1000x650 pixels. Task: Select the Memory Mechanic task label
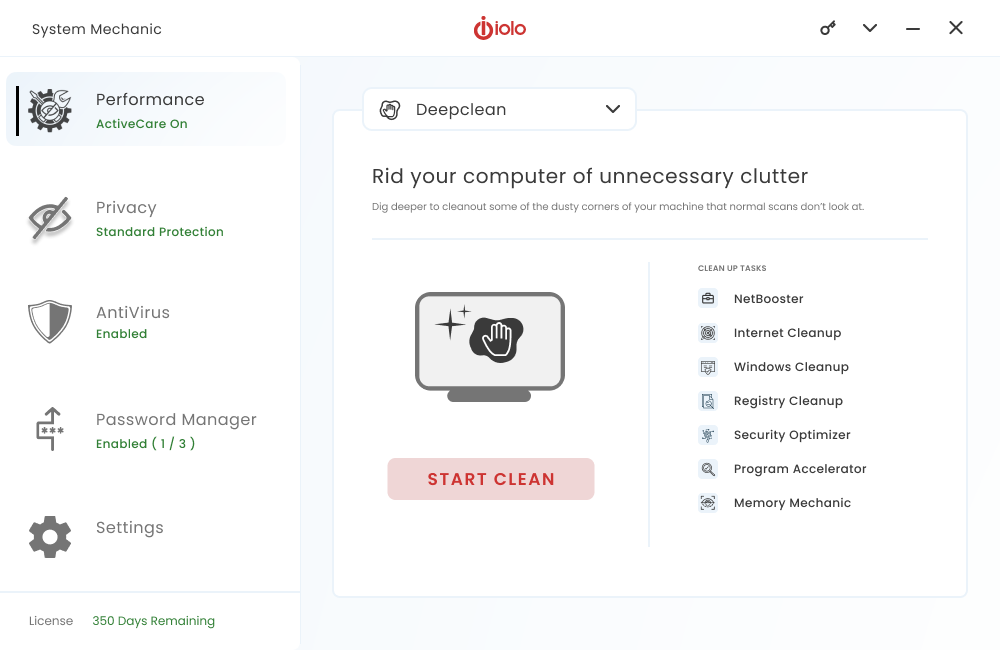(x=792, y=503)
